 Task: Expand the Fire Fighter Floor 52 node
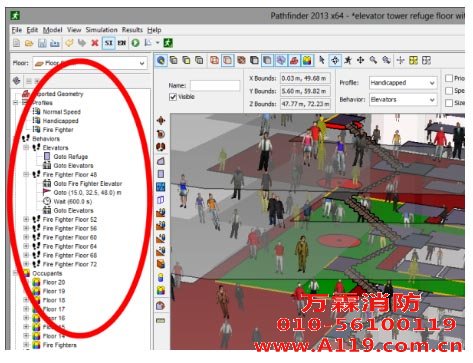[26, 219]
